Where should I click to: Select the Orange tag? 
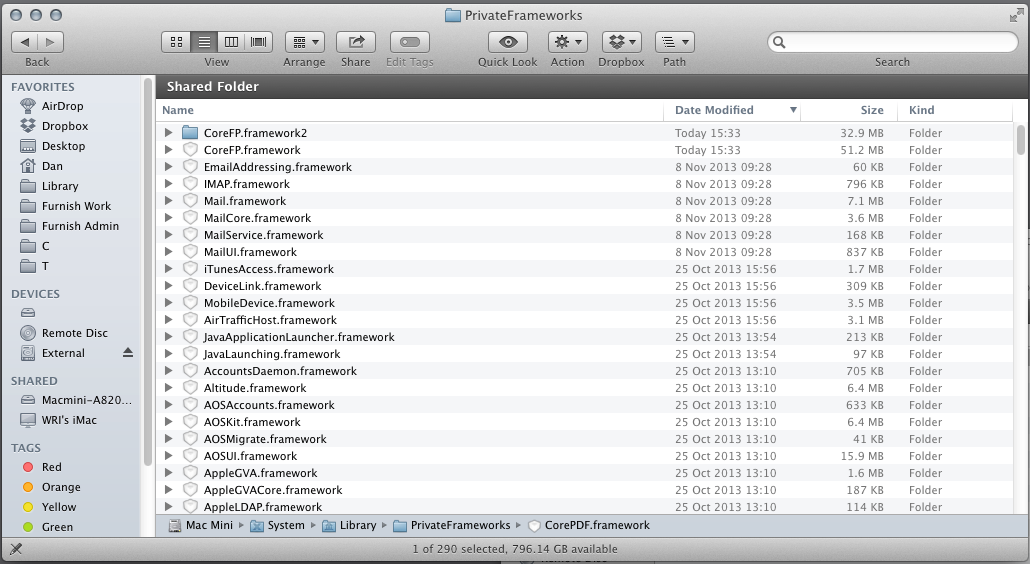pos(61,487)
